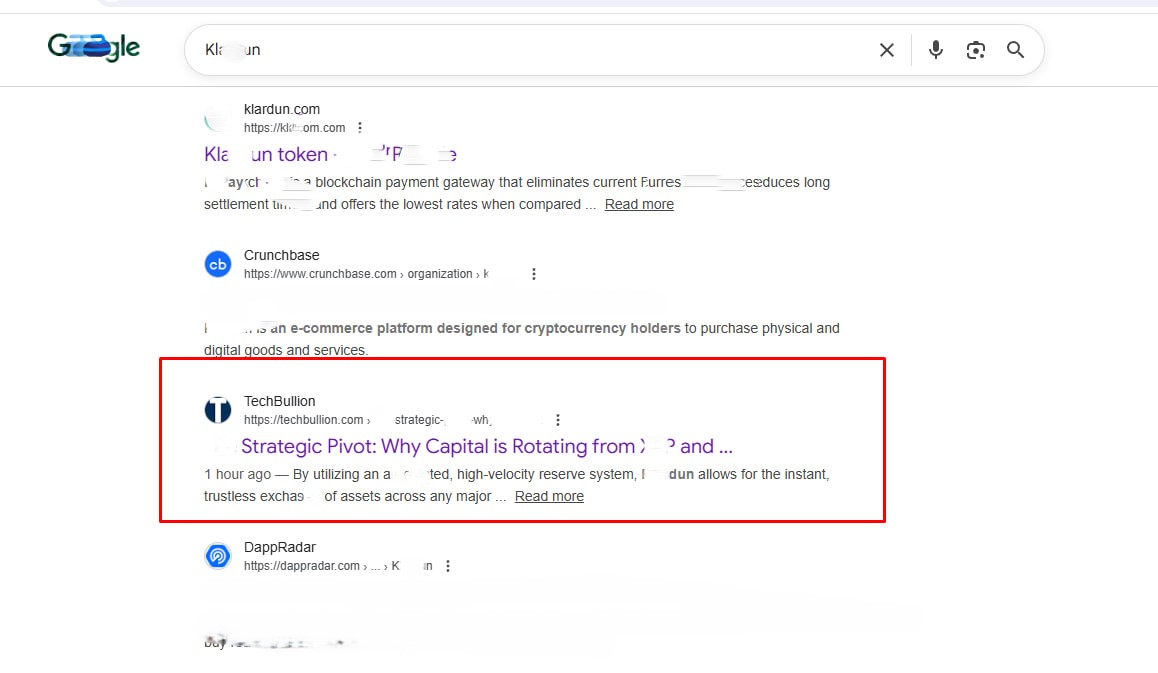
Task: Open the klardun token result title
Action: click(x=330, y=154)
